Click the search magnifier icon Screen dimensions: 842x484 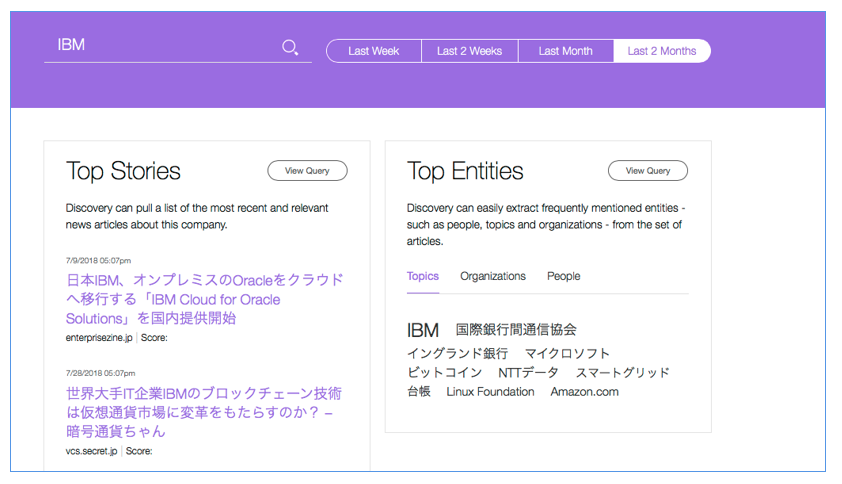pyautogui.click(x=290, y=48)
